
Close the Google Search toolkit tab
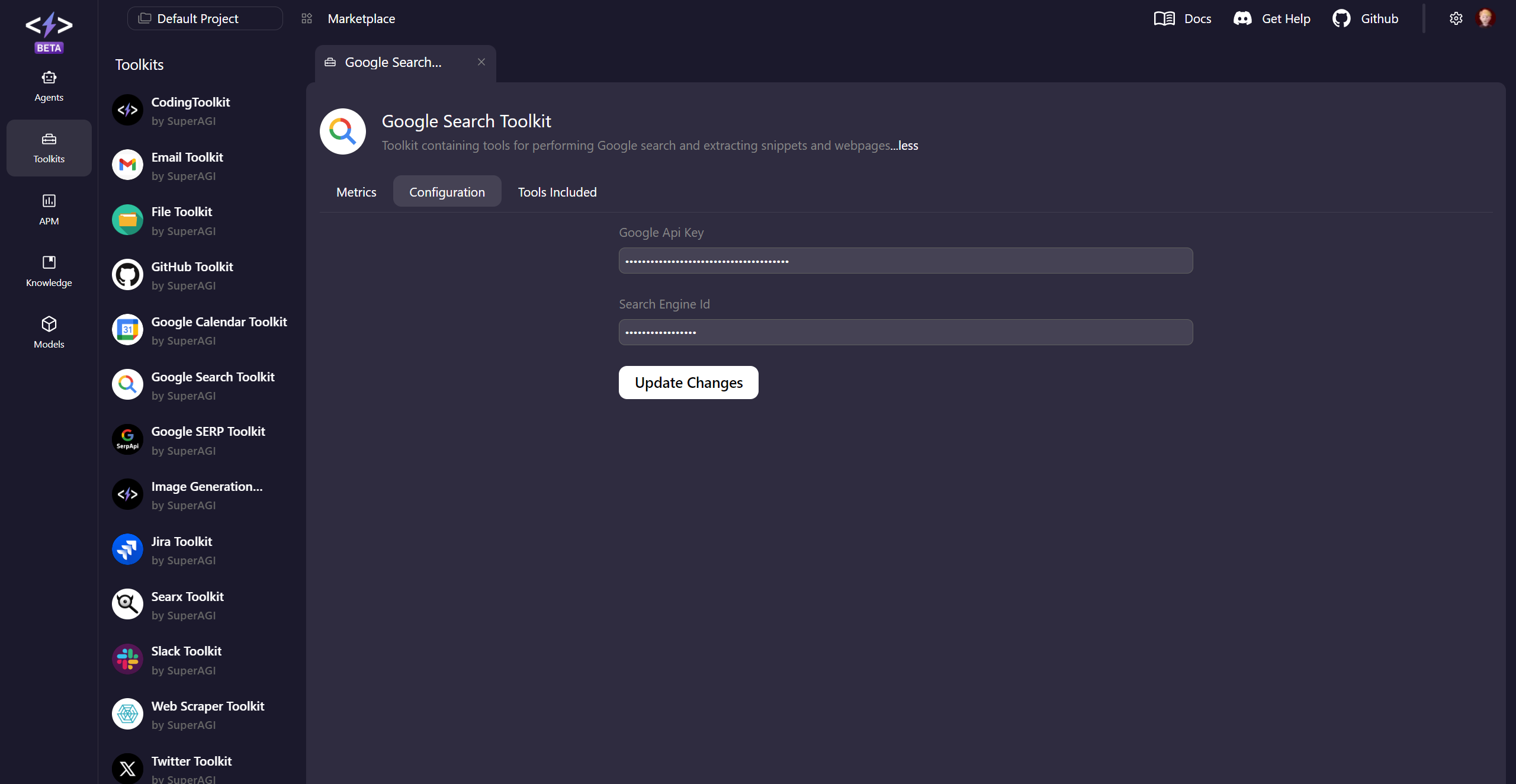481,62
